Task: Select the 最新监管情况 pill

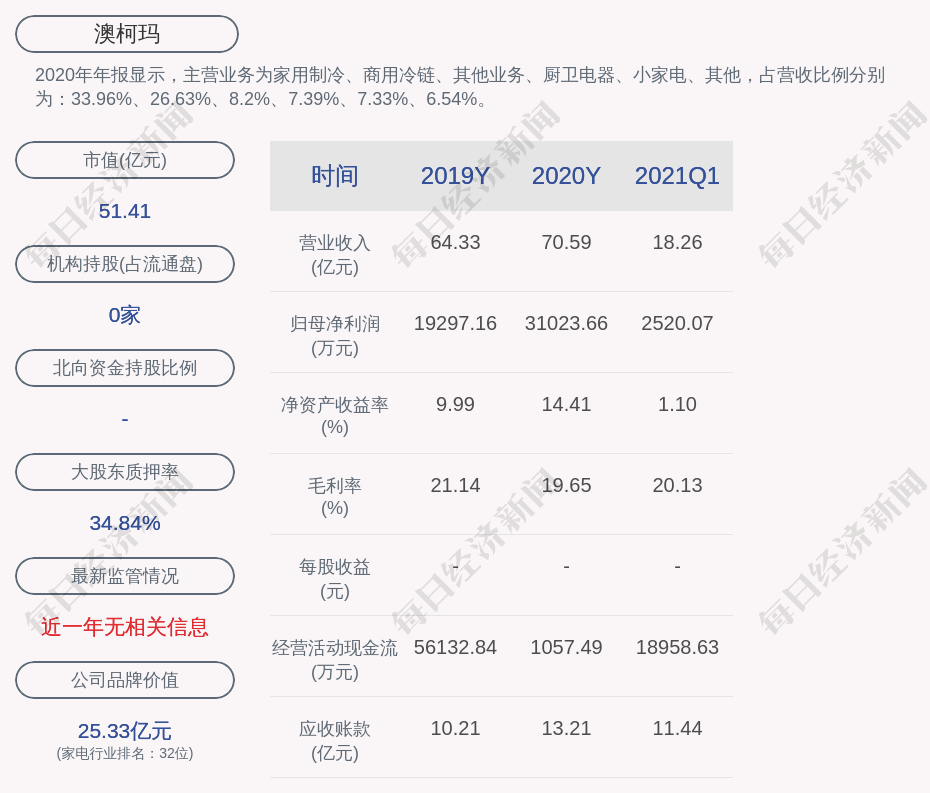Action: pos(125,576)
